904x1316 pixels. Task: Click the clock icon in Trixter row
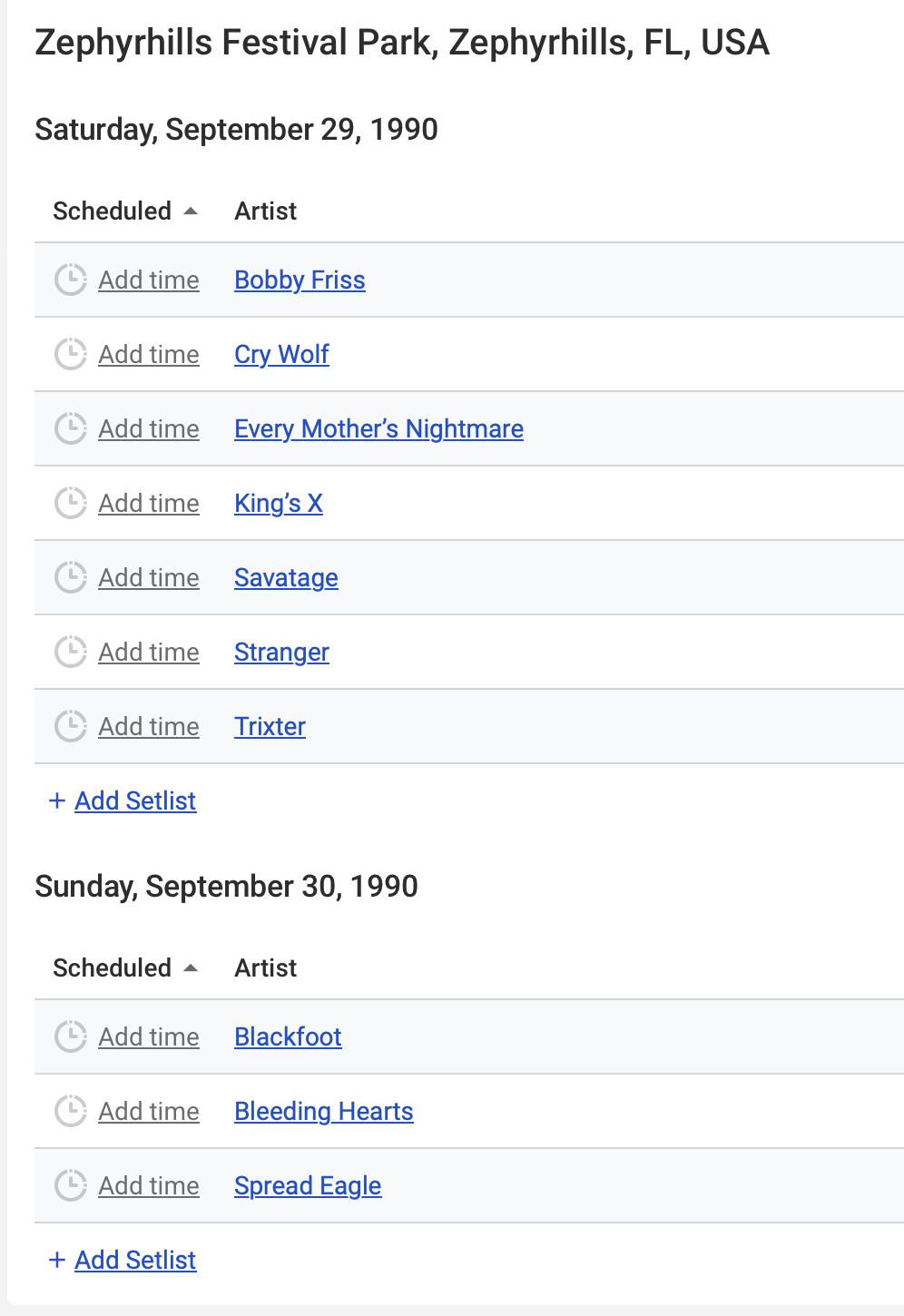point(71,726)
